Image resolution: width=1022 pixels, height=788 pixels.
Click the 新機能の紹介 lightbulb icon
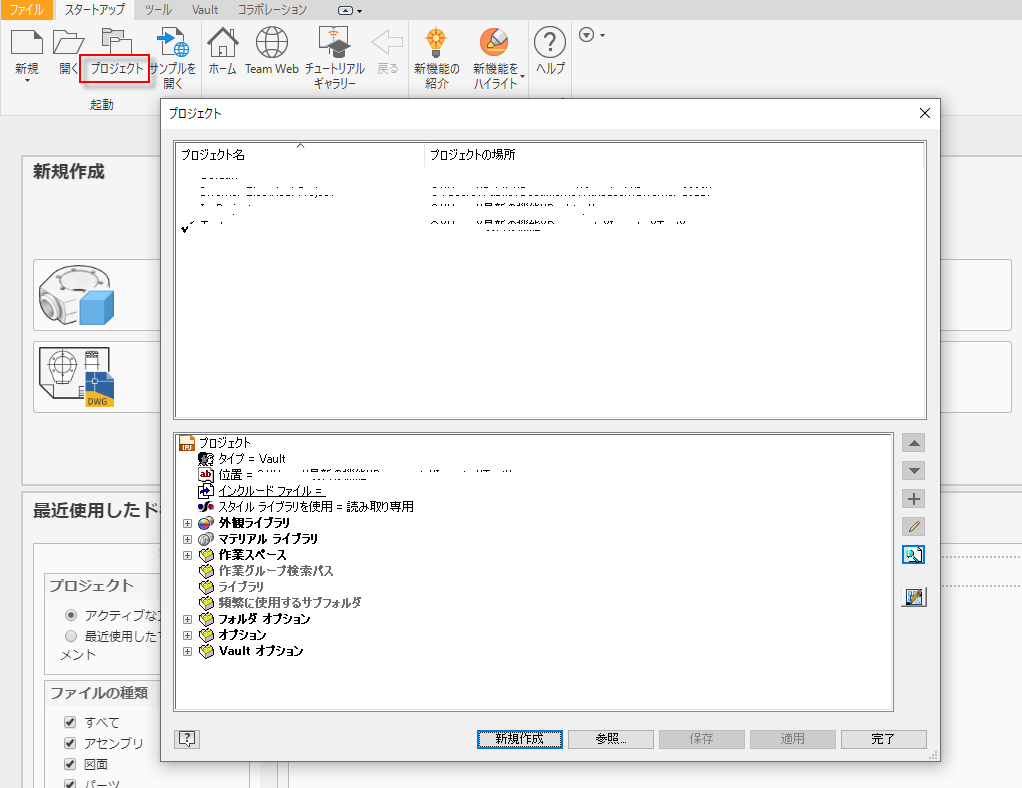436,42
